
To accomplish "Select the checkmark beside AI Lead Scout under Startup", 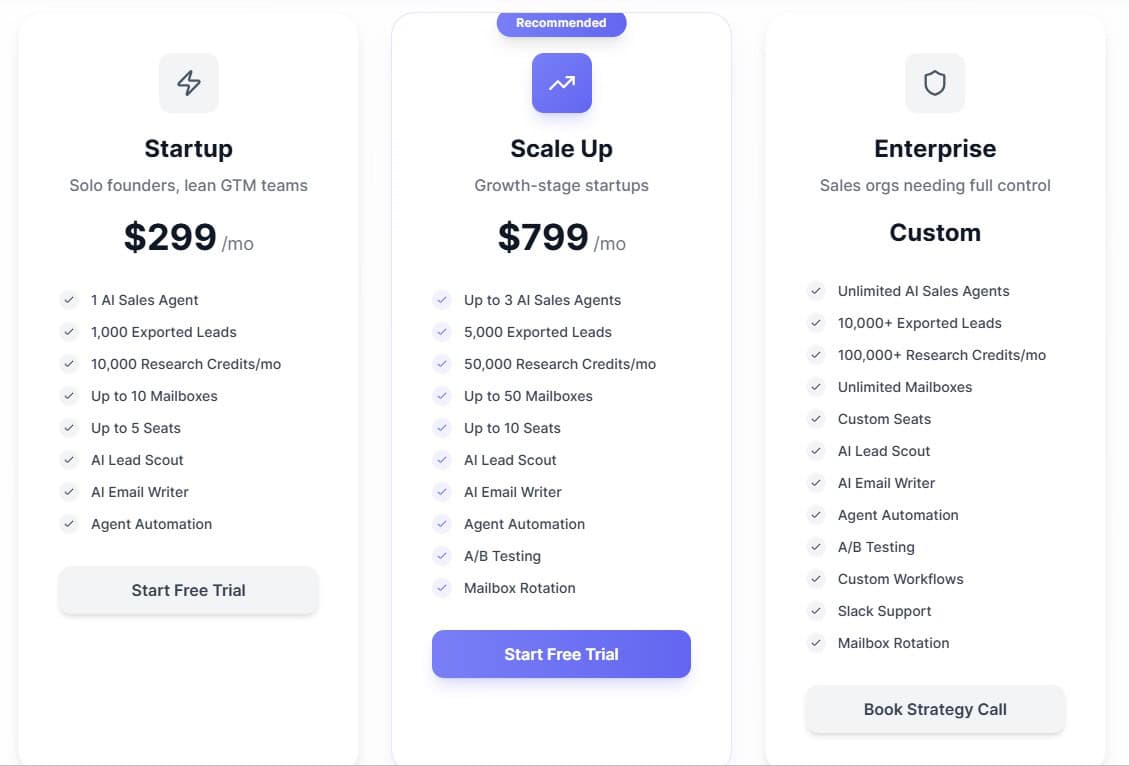I will [x=69, y=459].
